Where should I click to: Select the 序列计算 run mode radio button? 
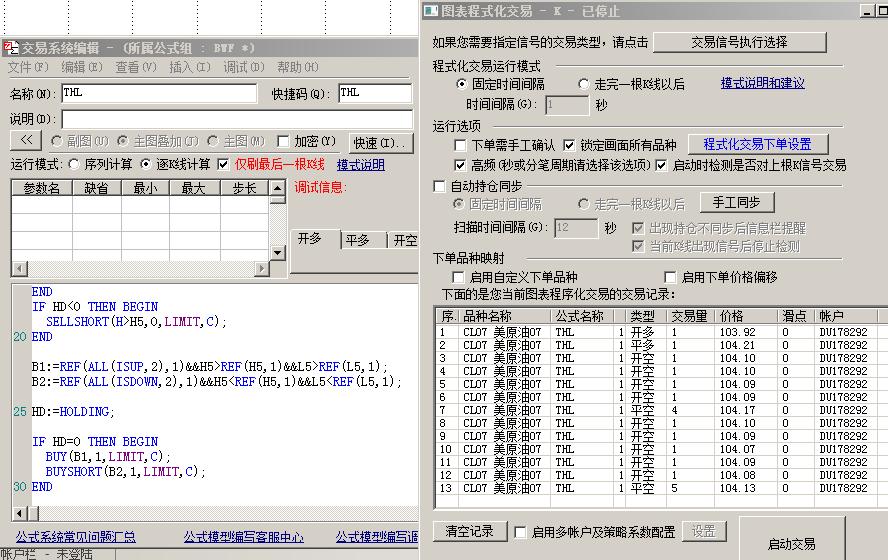click(73, 164)
